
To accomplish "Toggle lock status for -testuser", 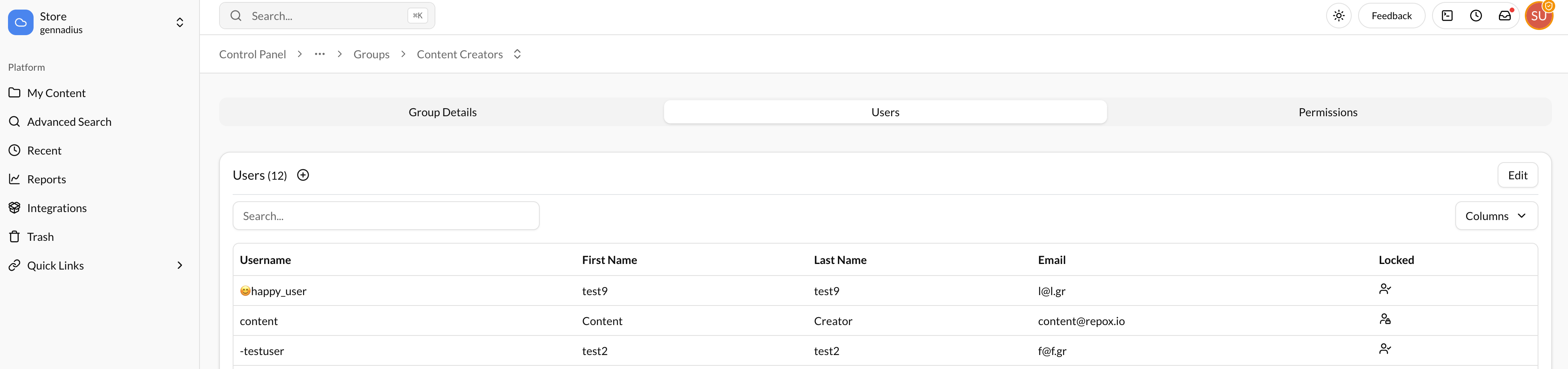I will point(1385,348).
